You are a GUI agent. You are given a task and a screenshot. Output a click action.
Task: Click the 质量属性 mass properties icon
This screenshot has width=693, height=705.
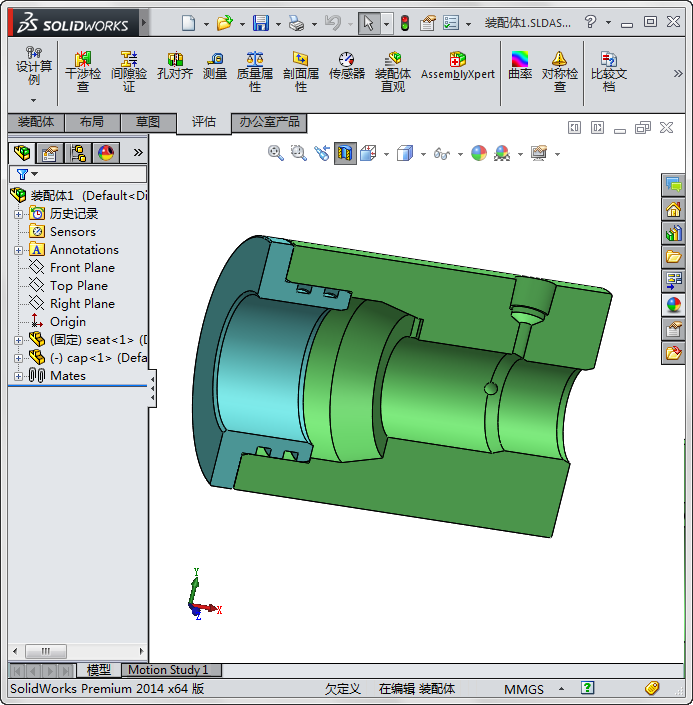[x=255, y=71]
